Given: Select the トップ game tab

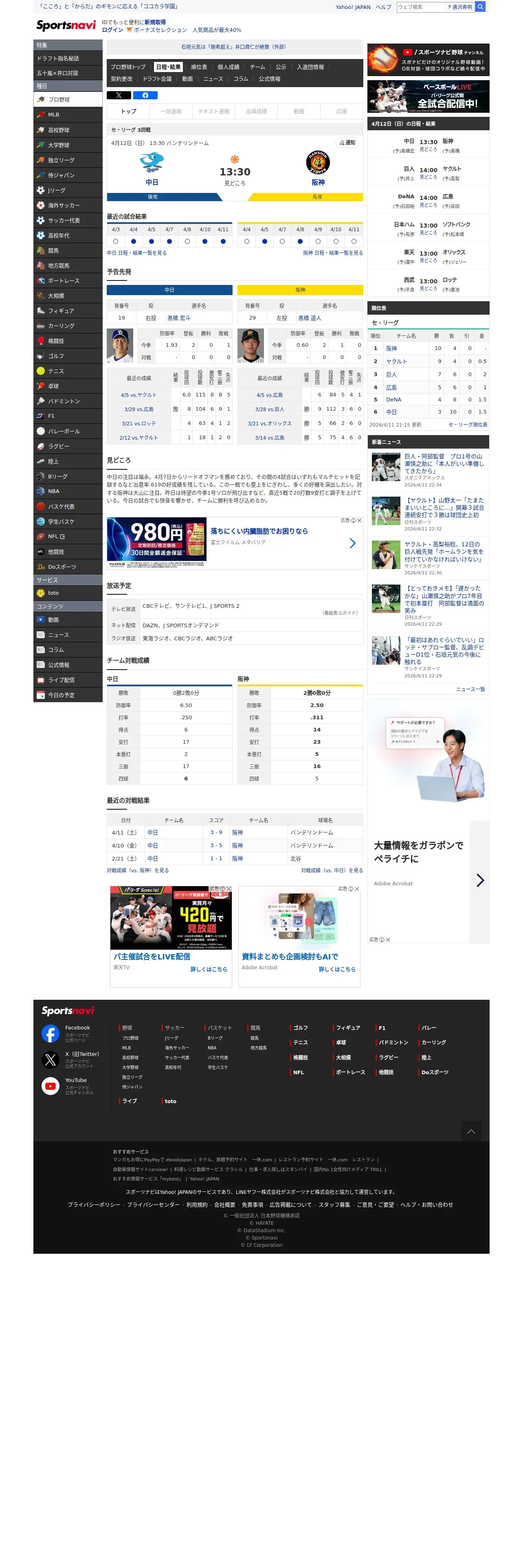Looking at the screenshot, I should pyautogui.click(x=128, y=112).
